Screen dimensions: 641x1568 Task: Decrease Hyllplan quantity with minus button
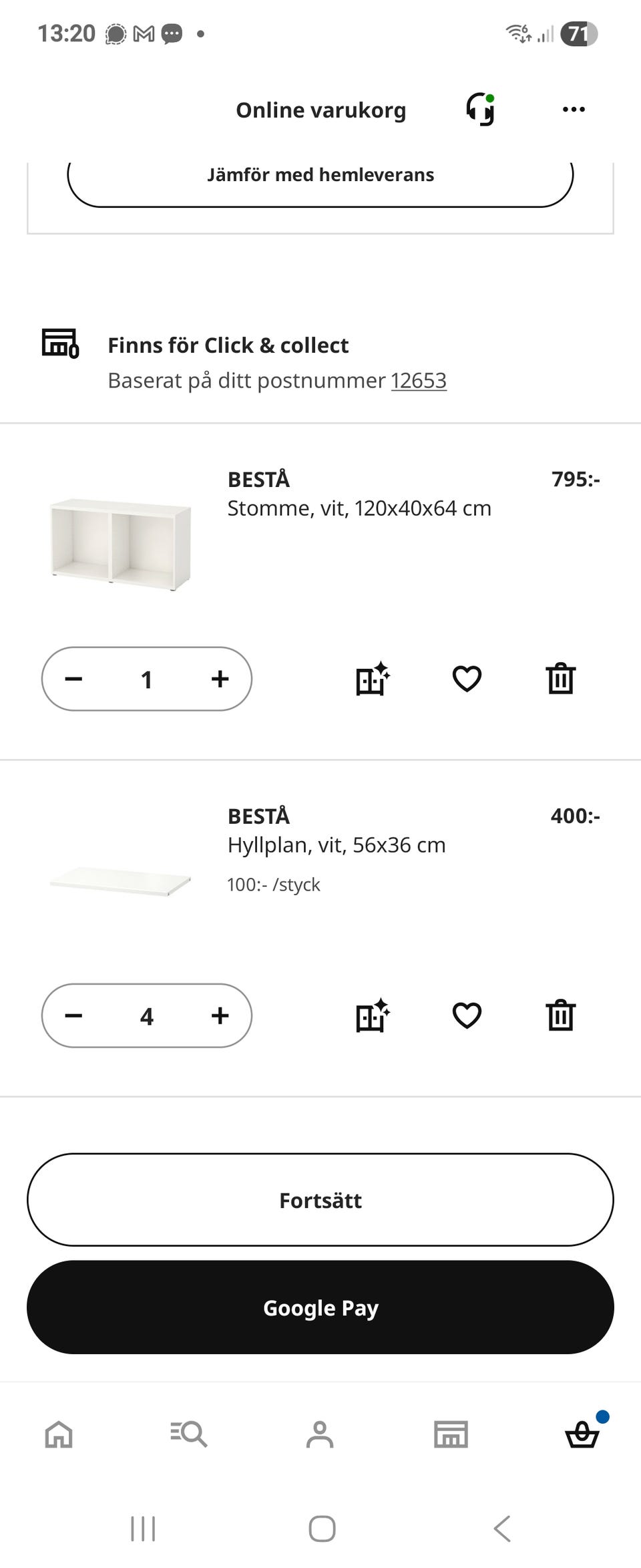point(73,1015)
